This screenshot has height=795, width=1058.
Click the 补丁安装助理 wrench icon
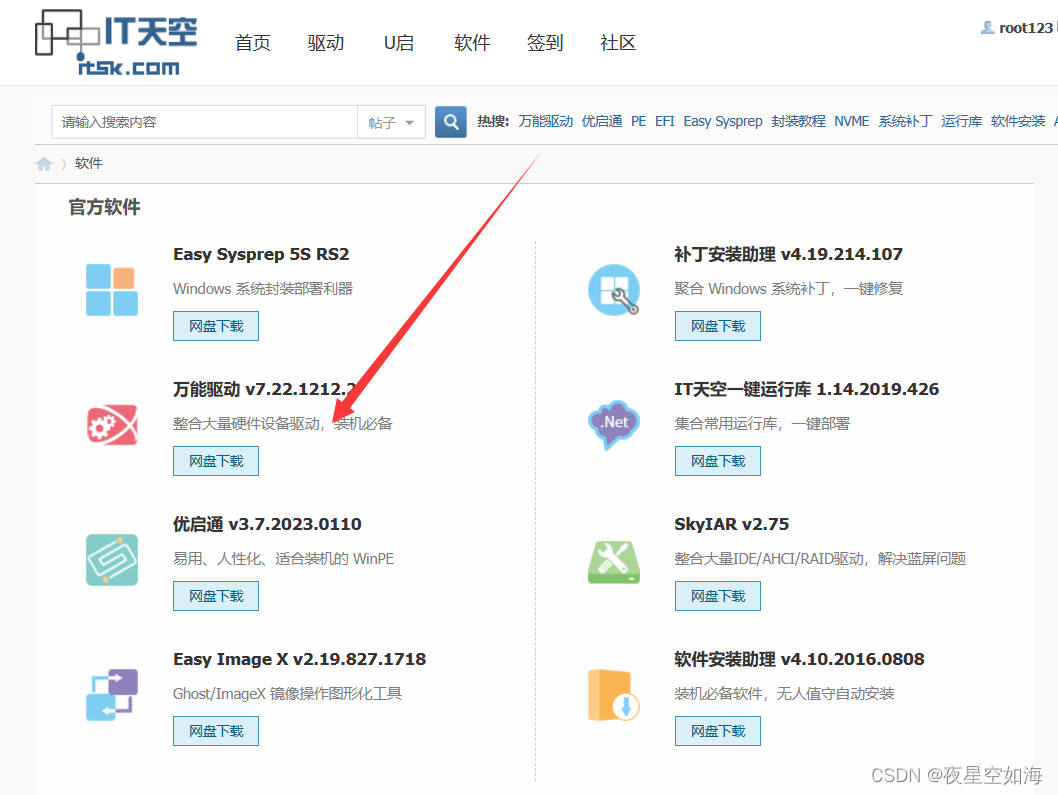click(x=613, y=290)
